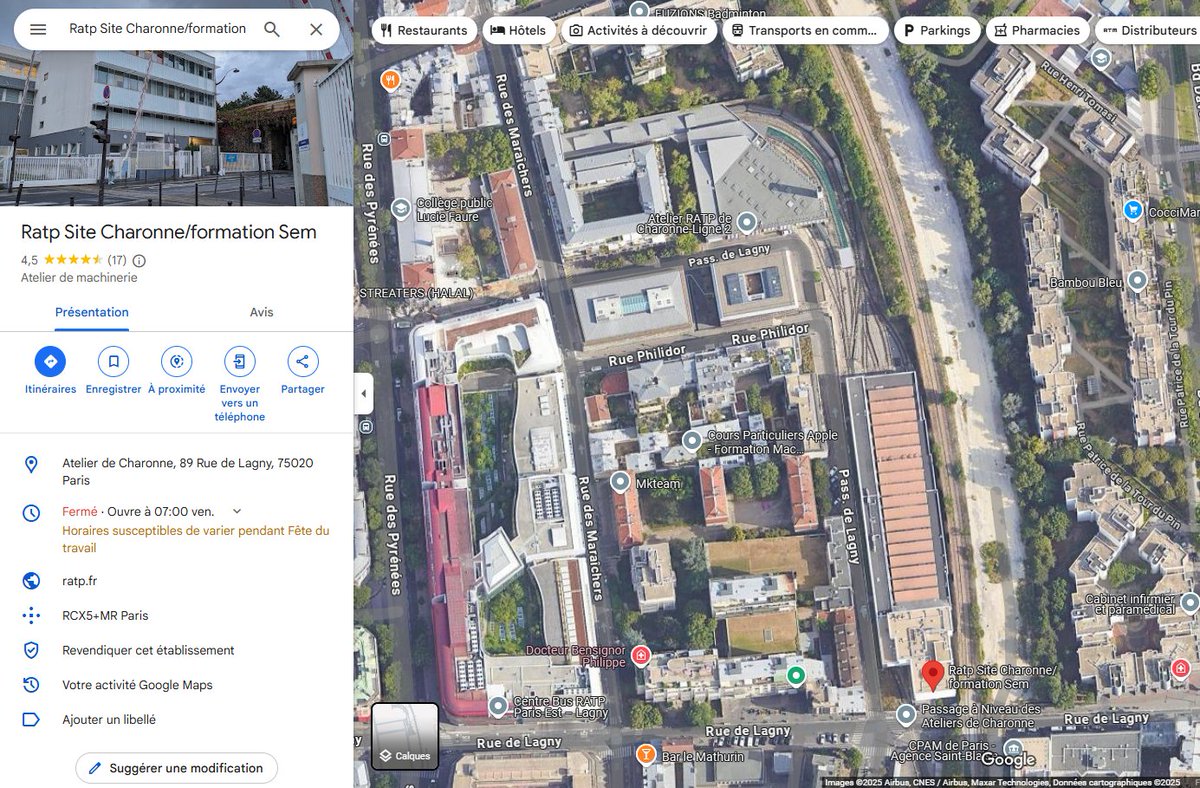Click the red Ratp Site Charonne pin
This screenshot has height=788, width=1200.
932,675
